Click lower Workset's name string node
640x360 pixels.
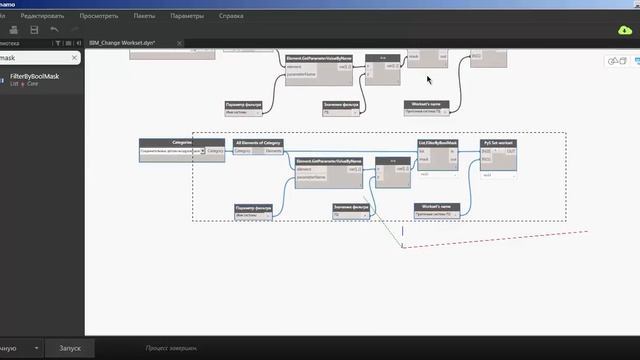pos(437,211)
